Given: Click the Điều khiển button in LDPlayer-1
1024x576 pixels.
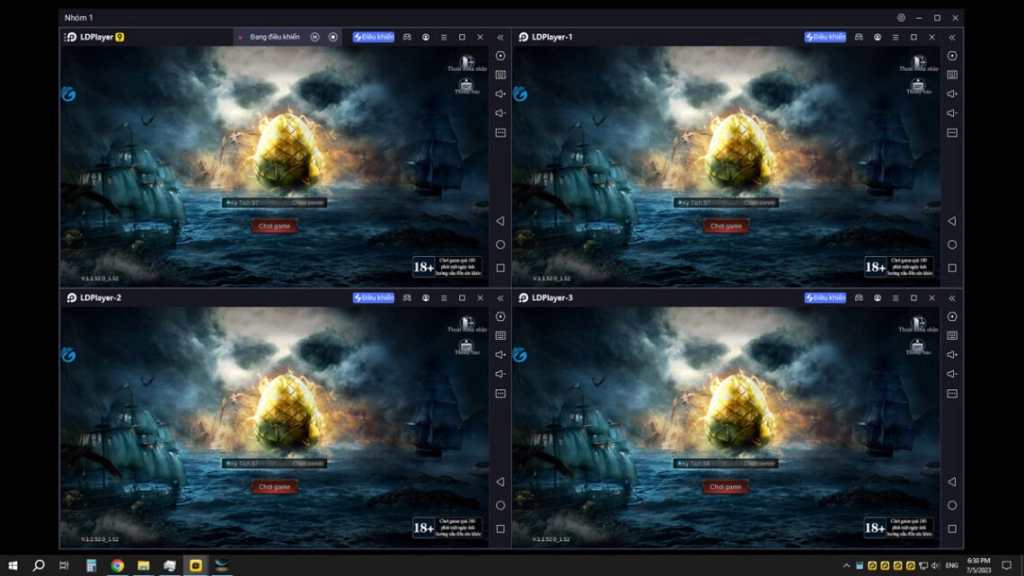Looking at the screenshot, I should [x=825, y=37].
